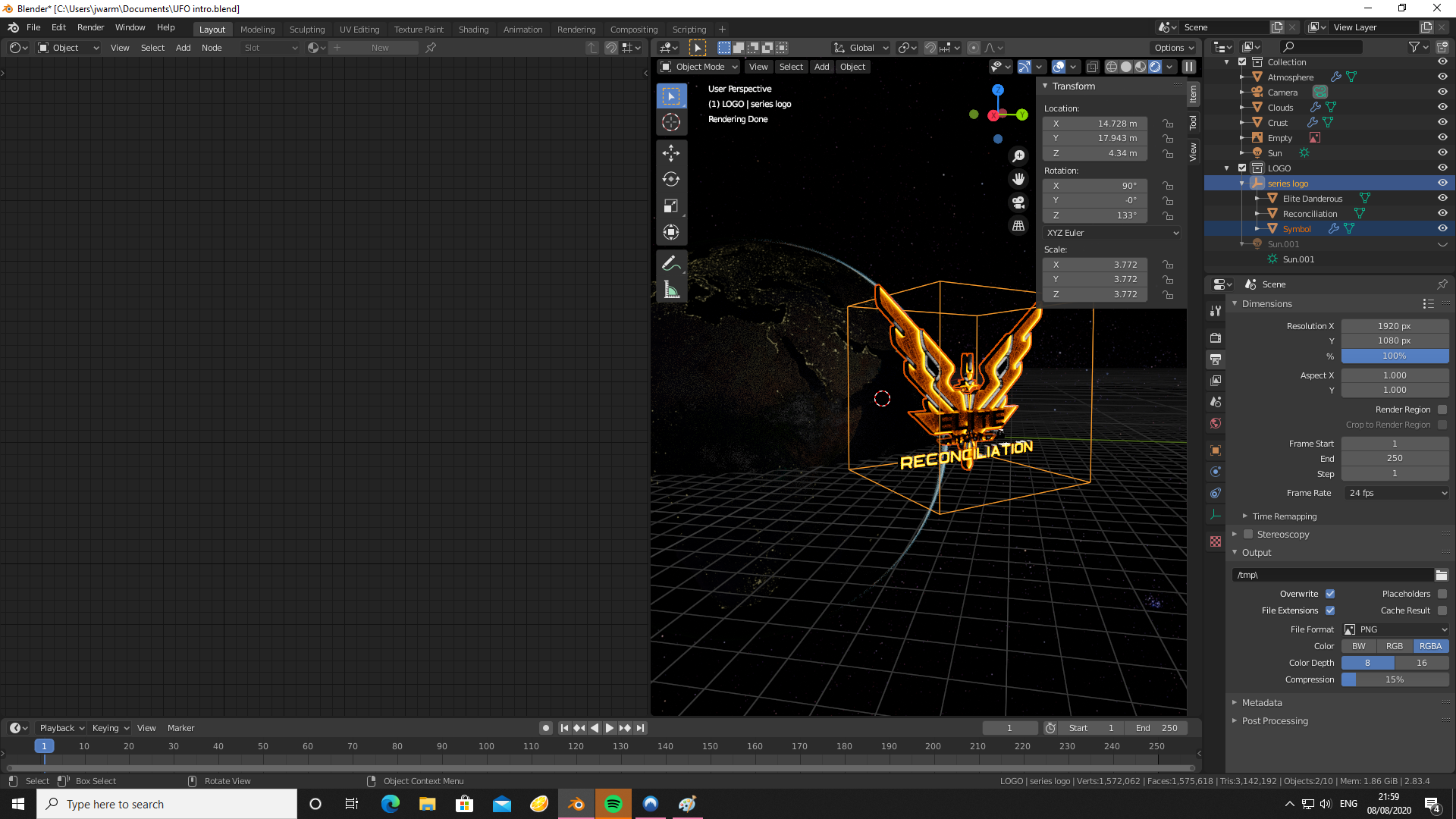Browse output folder with folder icon
The image size is (1456, 819).
tap(1442, 576)
